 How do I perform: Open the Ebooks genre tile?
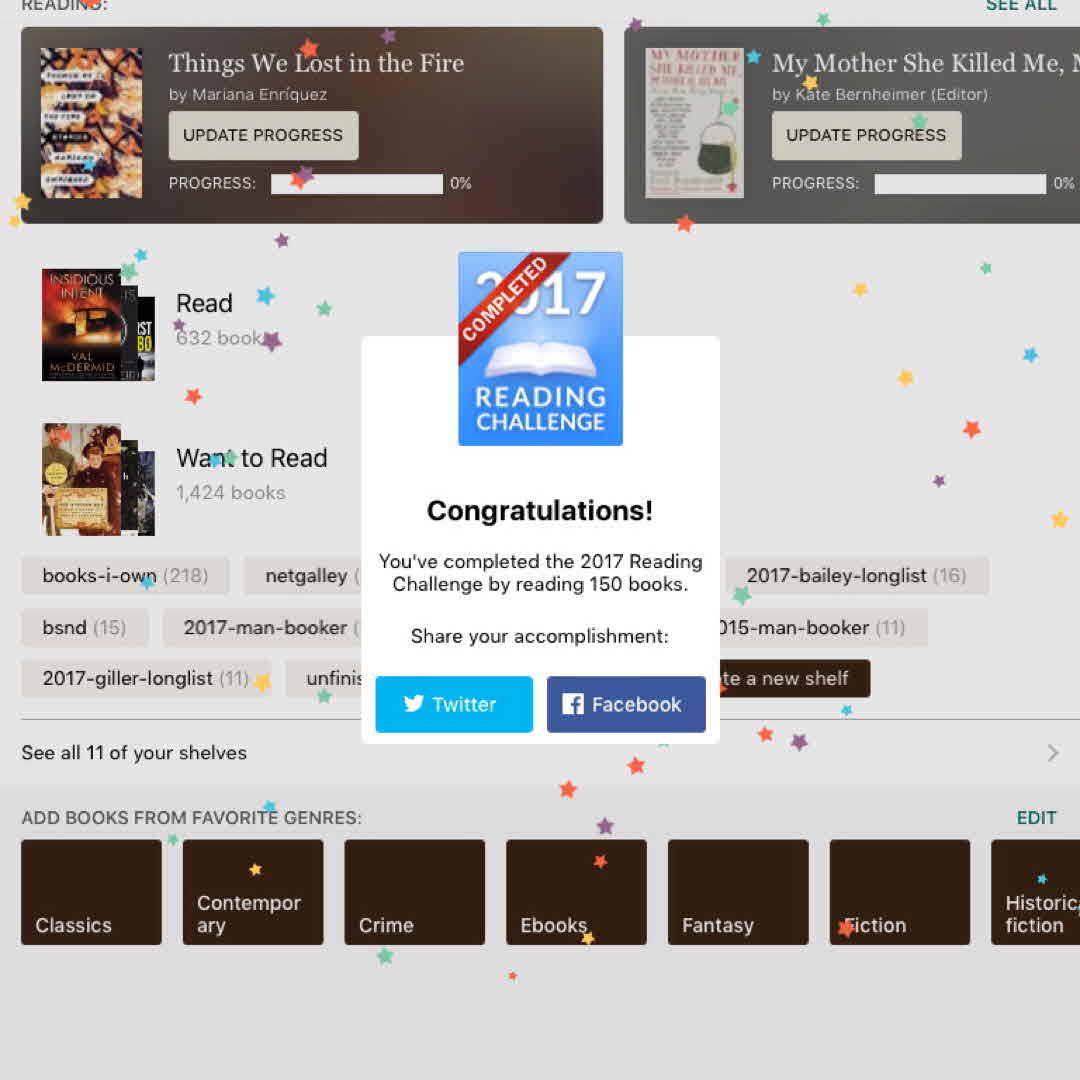pyautogui.click(x=577, y=892)
